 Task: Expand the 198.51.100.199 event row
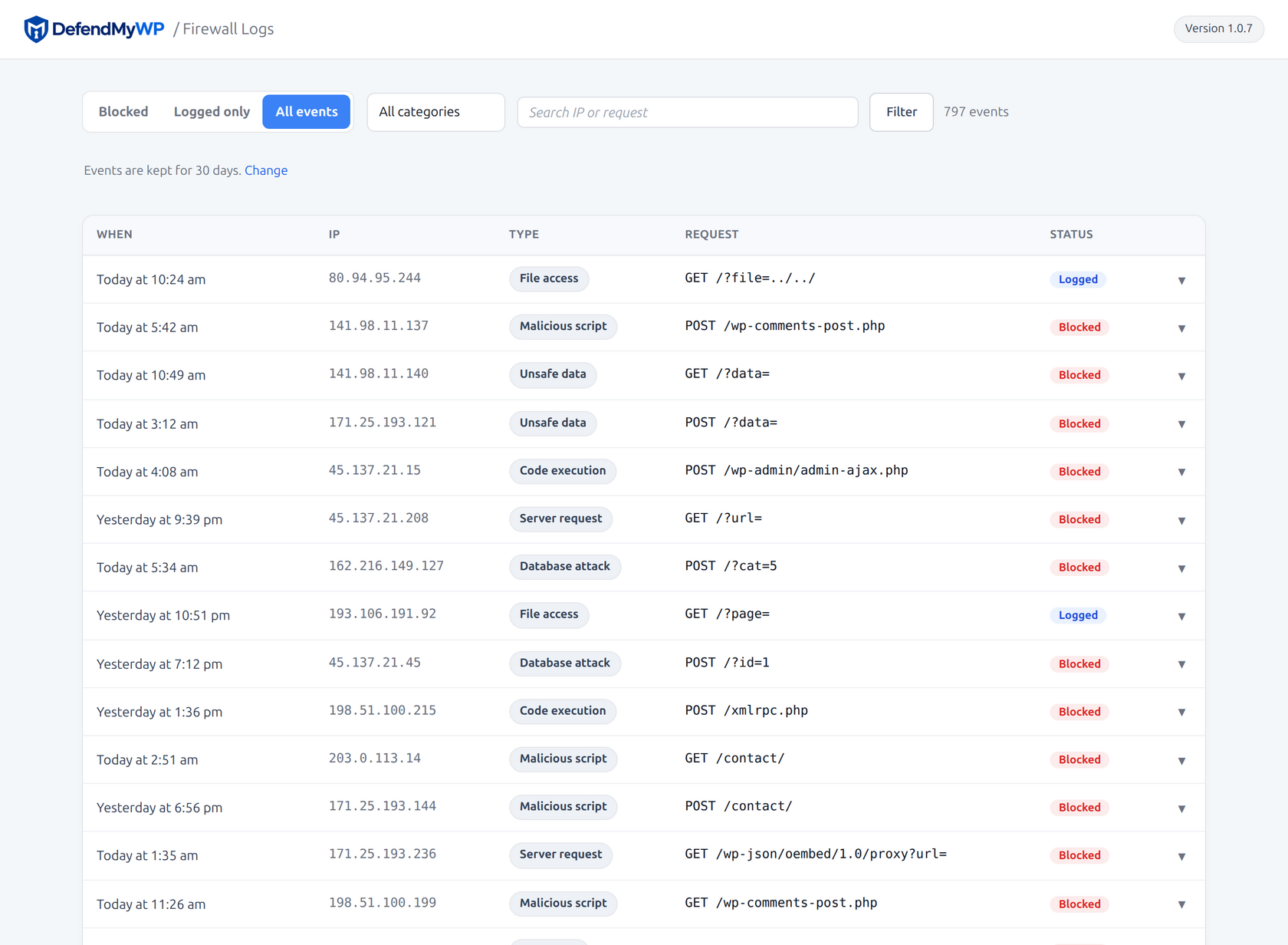pyautogui.click(x=1181, y=904)
